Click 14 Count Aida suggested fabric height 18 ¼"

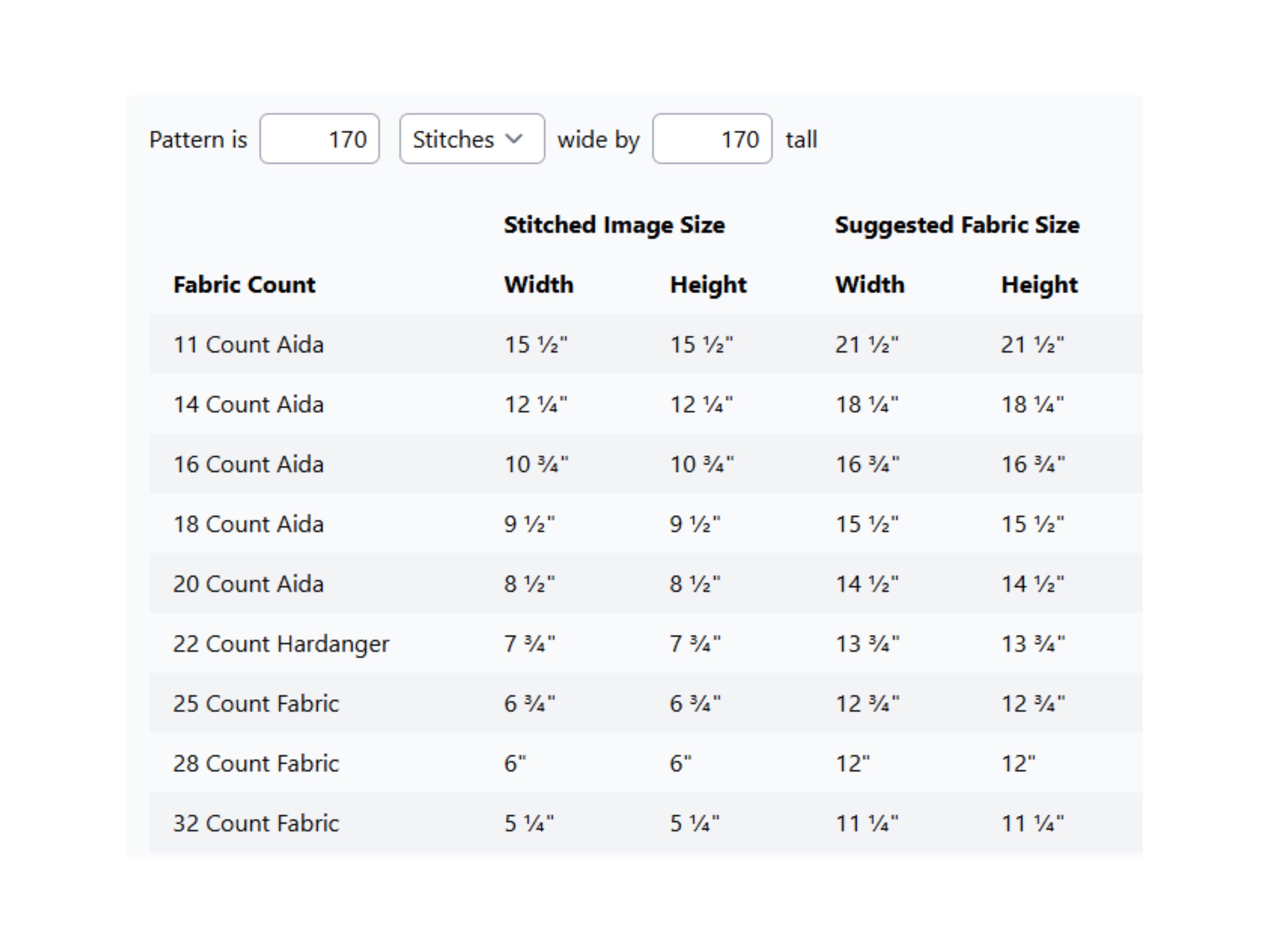pos(1033,404)
